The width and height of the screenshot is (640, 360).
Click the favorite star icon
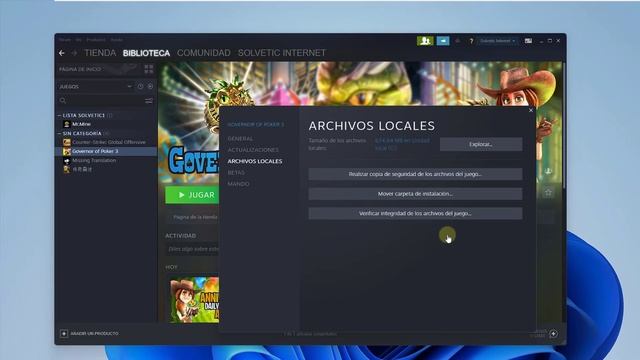[x=548, y=192]
